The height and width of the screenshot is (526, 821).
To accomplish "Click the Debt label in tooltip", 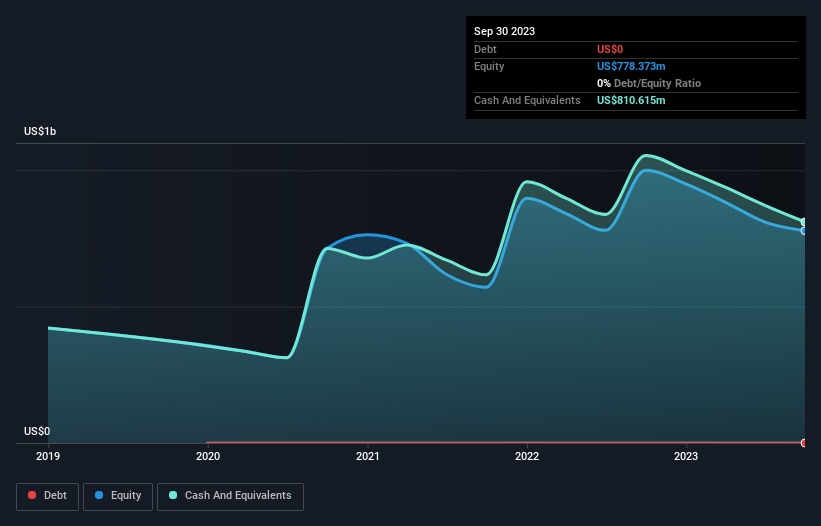I will pos(485,49).
